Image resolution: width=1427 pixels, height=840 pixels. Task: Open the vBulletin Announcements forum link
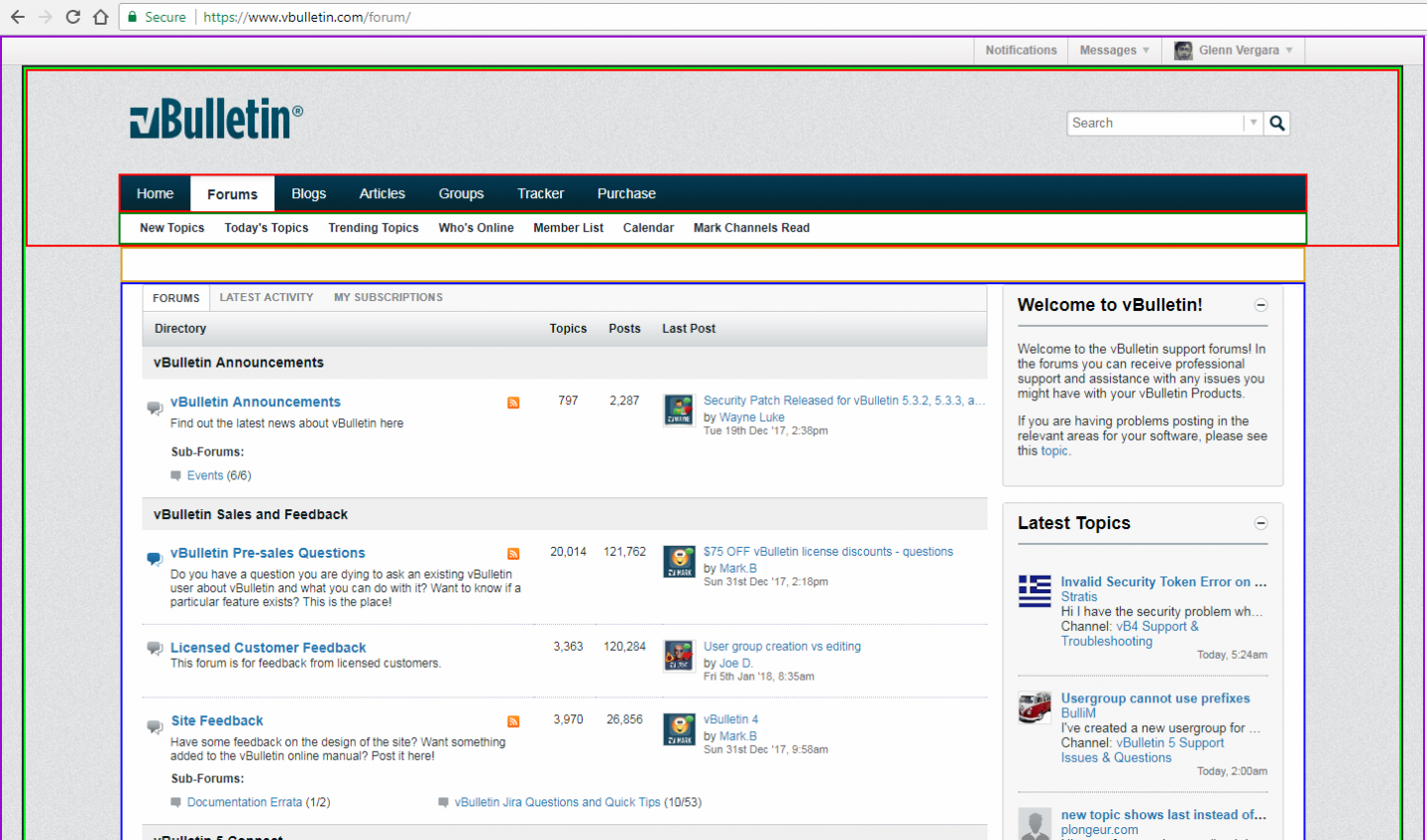[x=256, y=402]
